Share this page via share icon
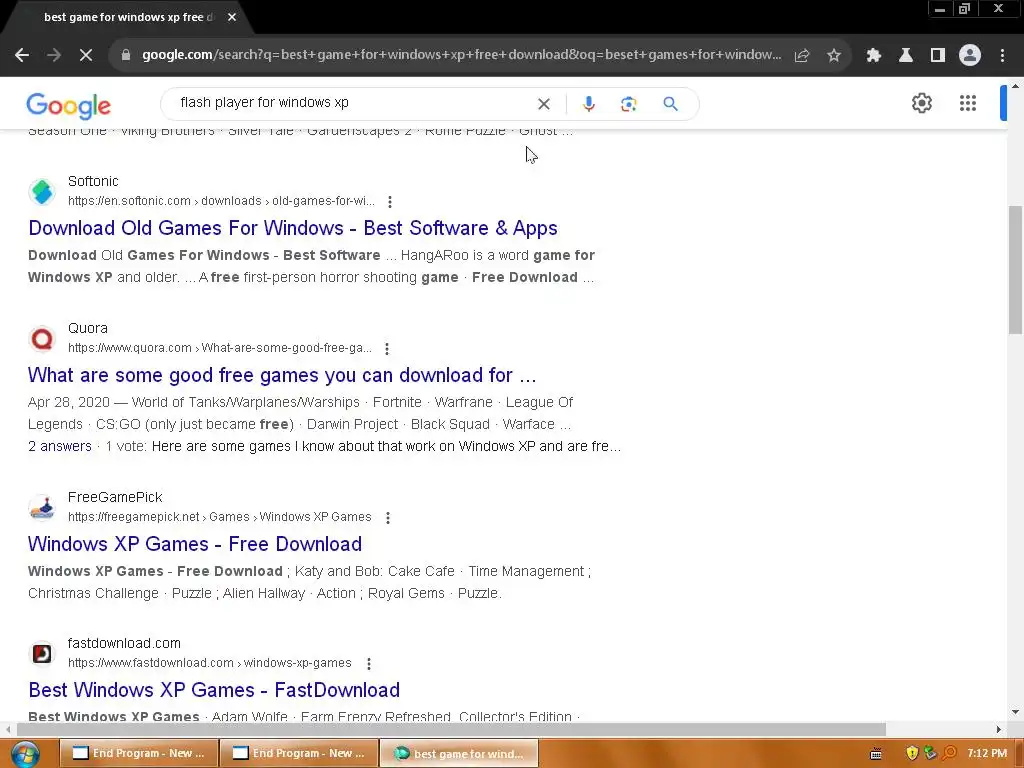Image resolution: width=1024 pixels, height=768 pixels. 802,56
